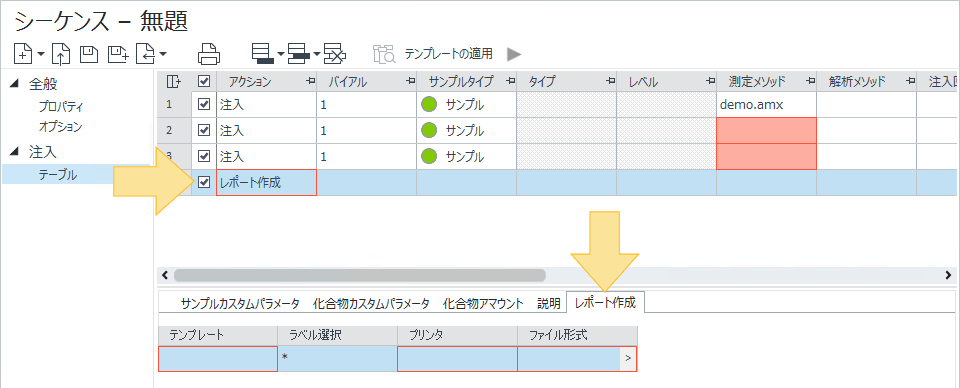Click the delete row icon
The height and width of the screenshot is (388, 960).
(336, 54)
